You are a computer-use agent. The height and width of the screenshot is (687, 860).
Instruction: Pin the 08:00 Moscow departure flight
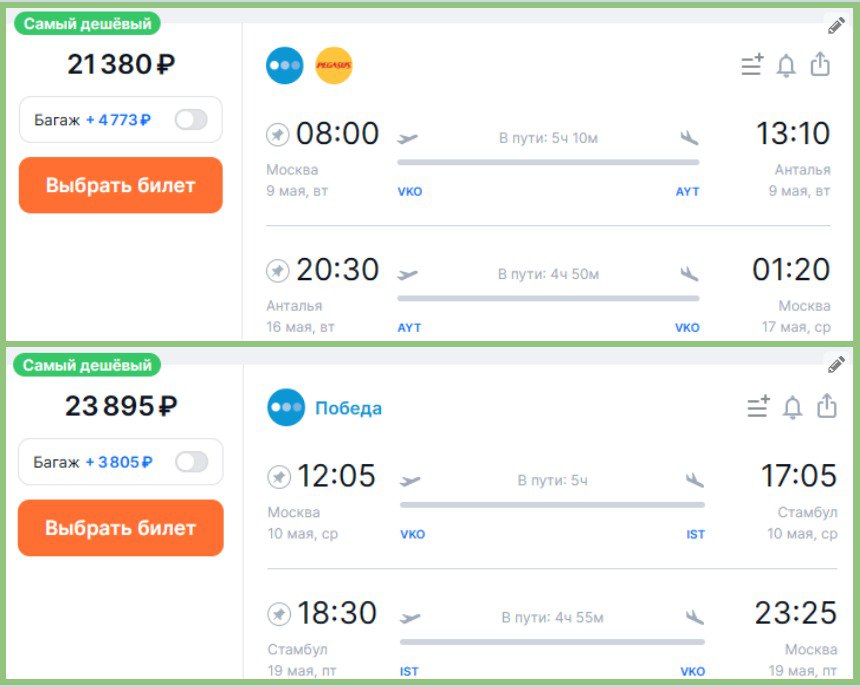click(278, 134)
